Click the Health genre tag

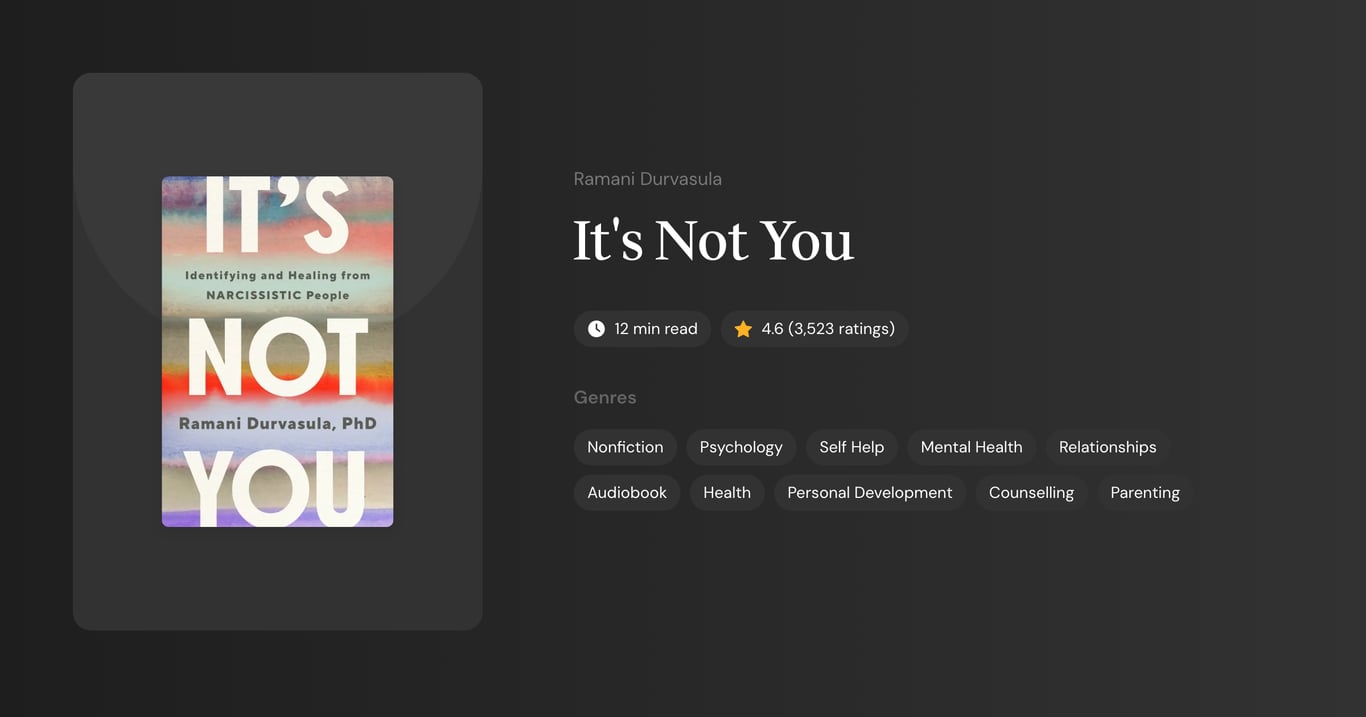727,492
